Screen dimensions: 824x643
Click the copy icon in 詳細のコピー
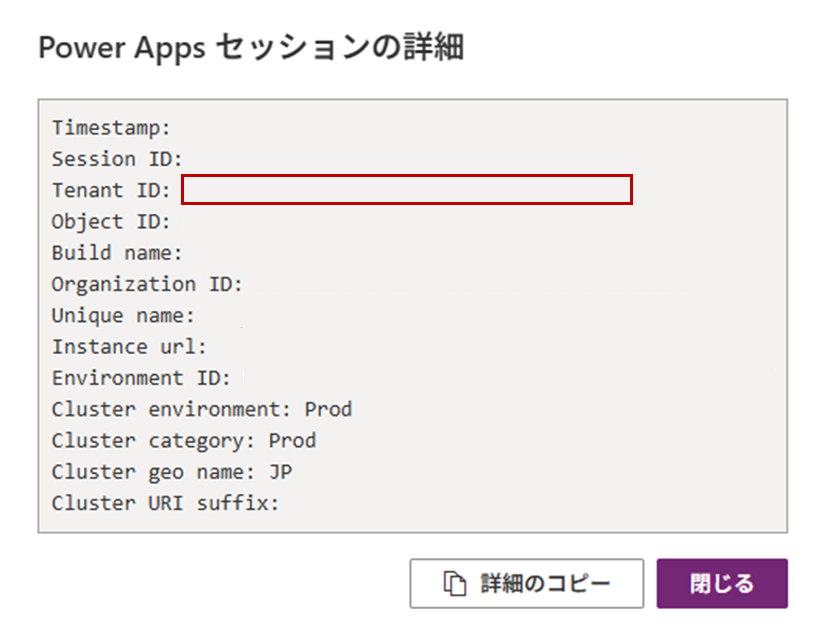coord(455,583)
